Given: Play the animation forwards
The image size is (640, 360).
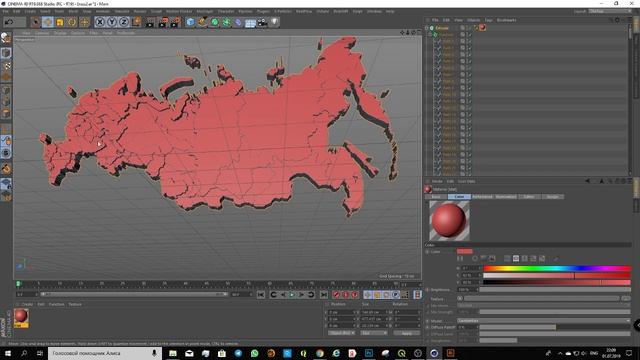Looking at the screenshot, I should click(x=292, y=295).
